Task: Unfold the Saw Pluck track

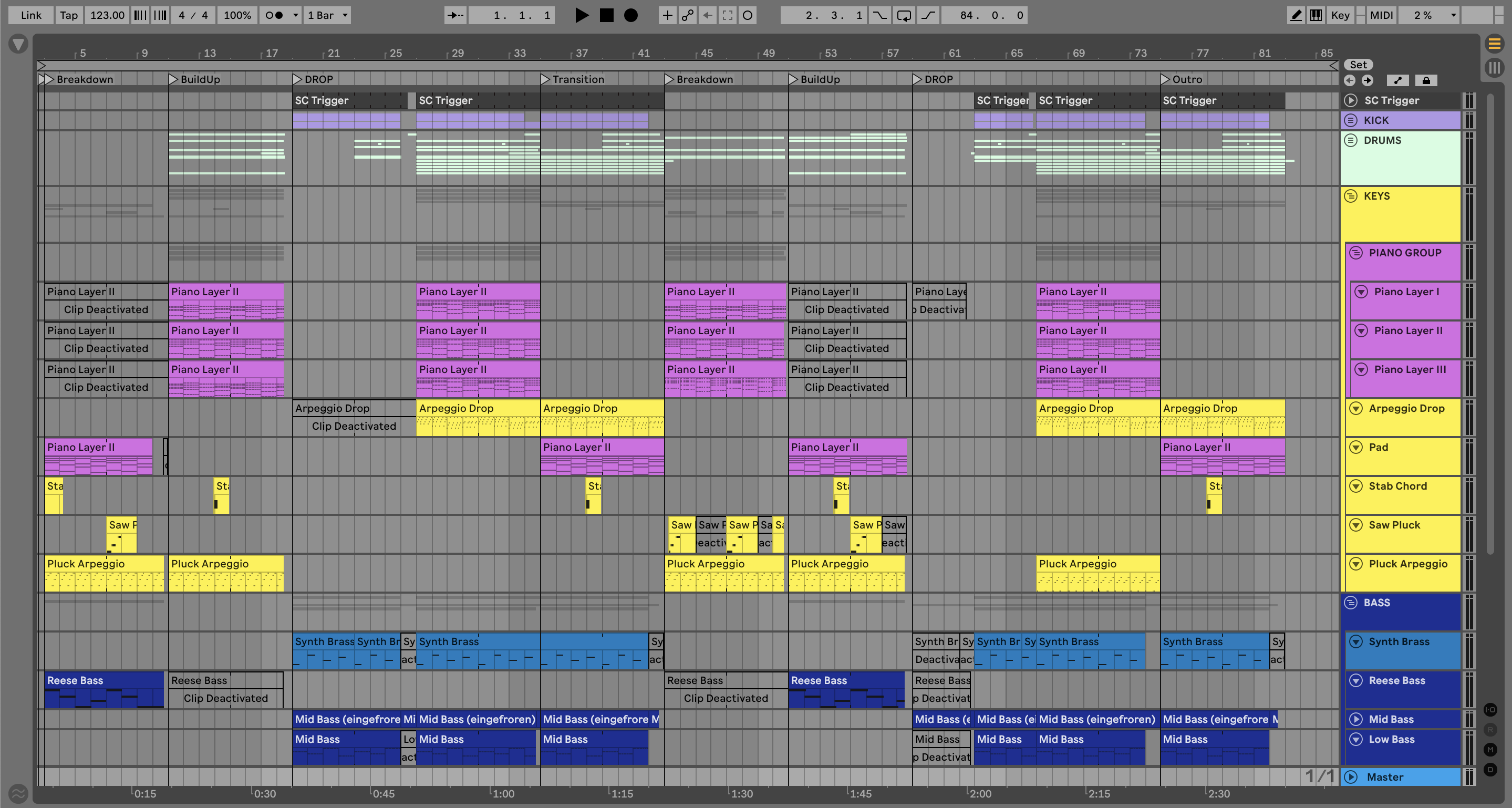Action: coord(1356,525)
